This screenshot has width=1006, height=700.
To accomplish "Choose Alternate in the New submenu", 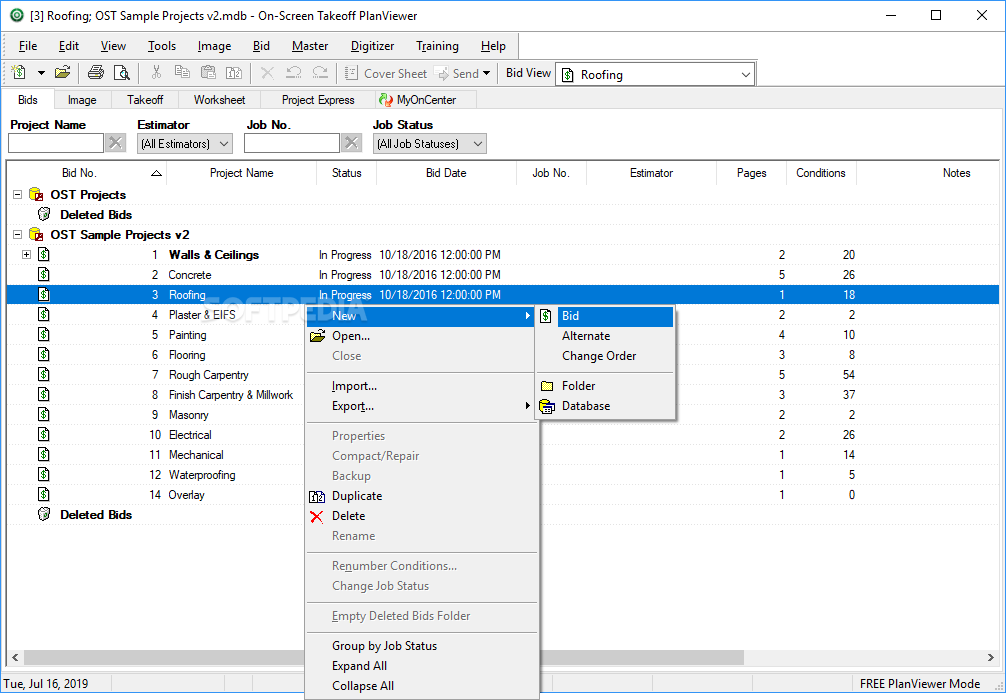I will coord(605,336).
